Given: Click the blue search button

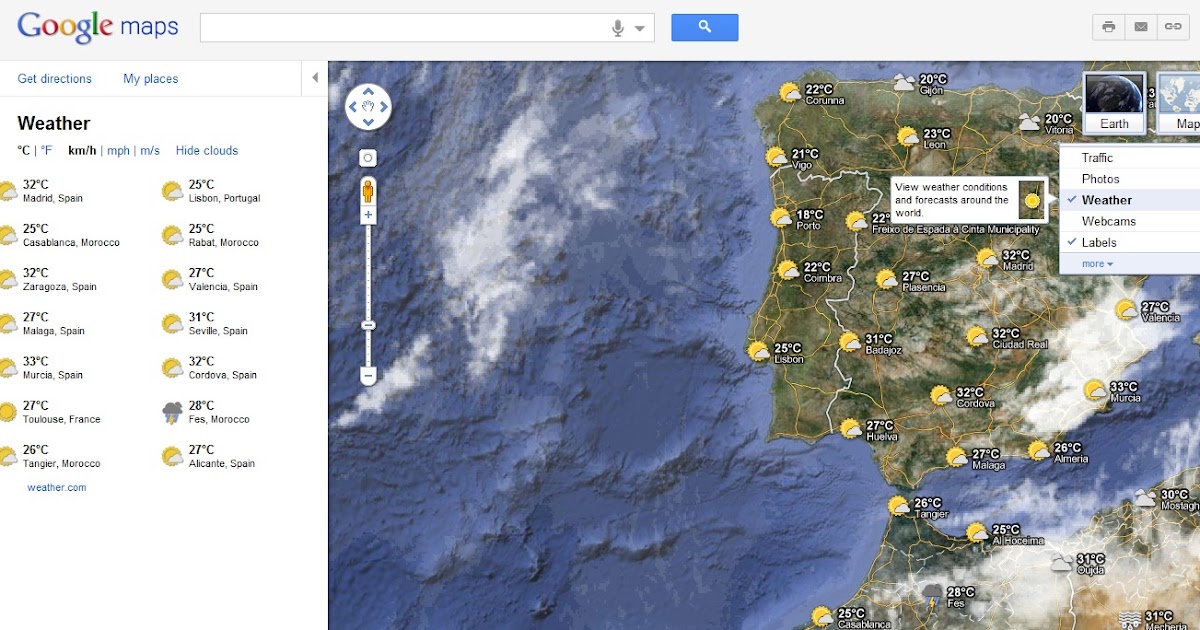Looking at the screenshot, I should (704, 27).
